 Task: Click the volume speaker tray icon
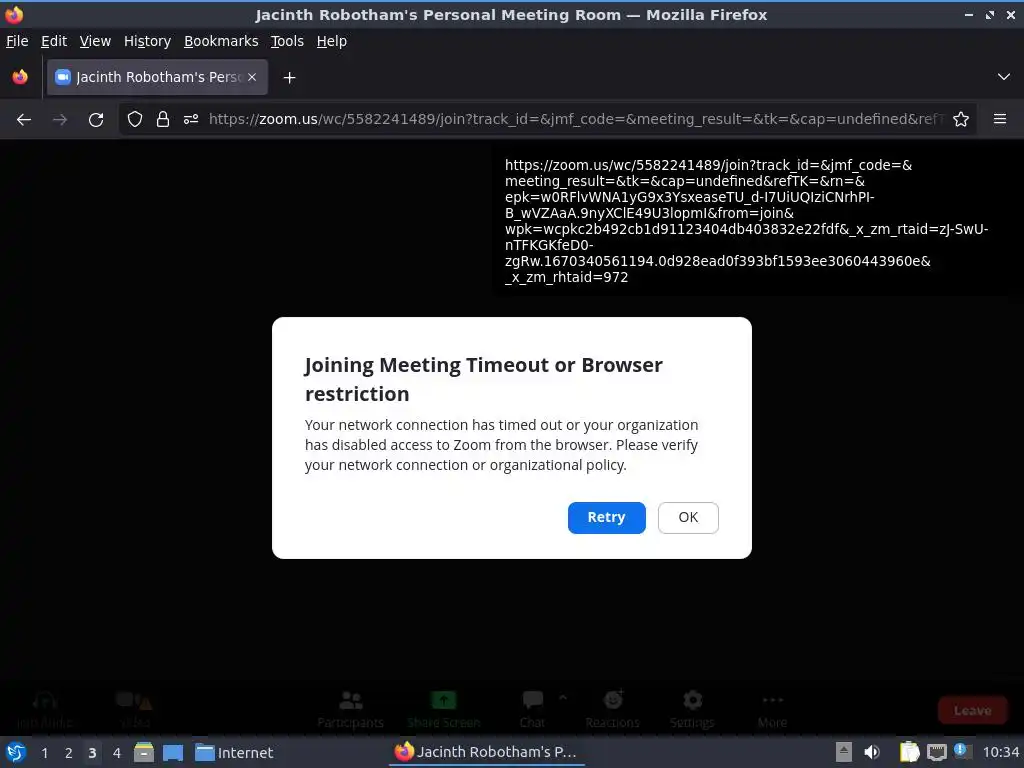872,752
